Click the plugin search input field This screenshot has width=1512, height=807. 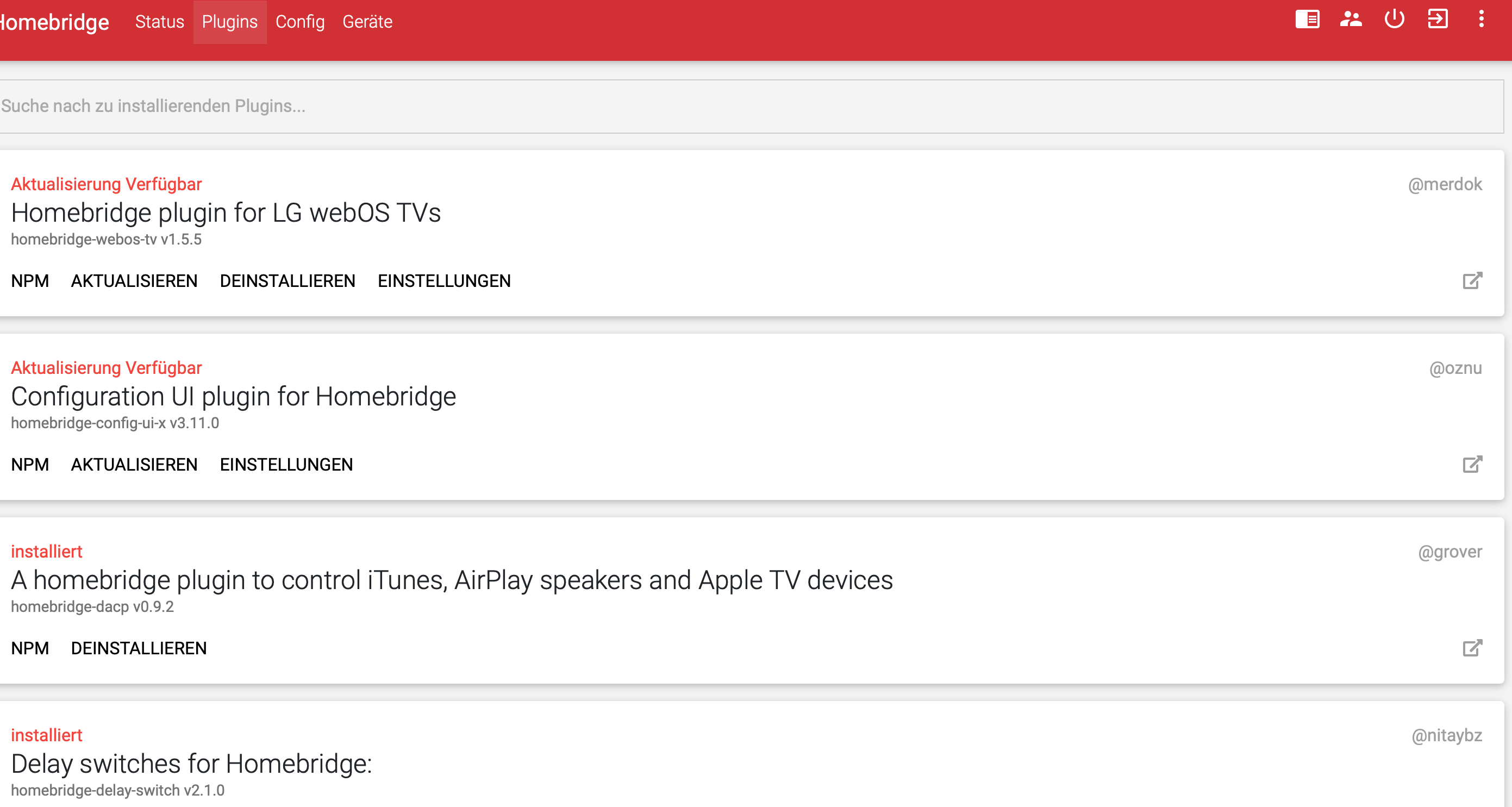point(751,106)
